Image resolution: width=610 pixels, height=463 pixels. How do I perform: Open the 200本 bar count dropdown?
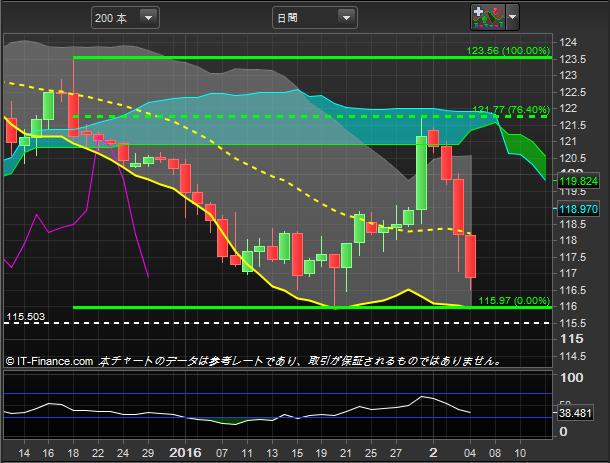click(x=125, y=18)
